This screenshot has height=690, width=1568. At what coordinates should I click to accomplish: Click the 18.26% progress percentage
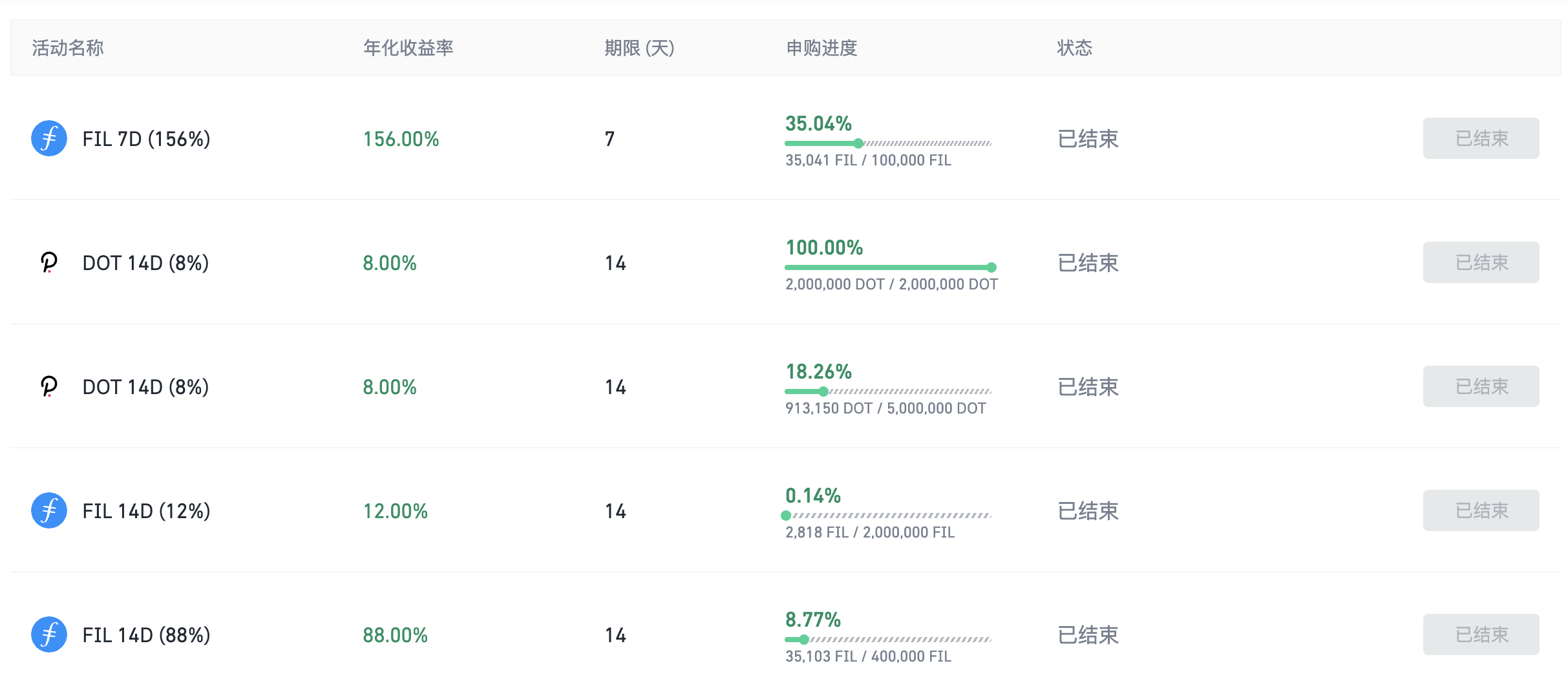[818, 371]
